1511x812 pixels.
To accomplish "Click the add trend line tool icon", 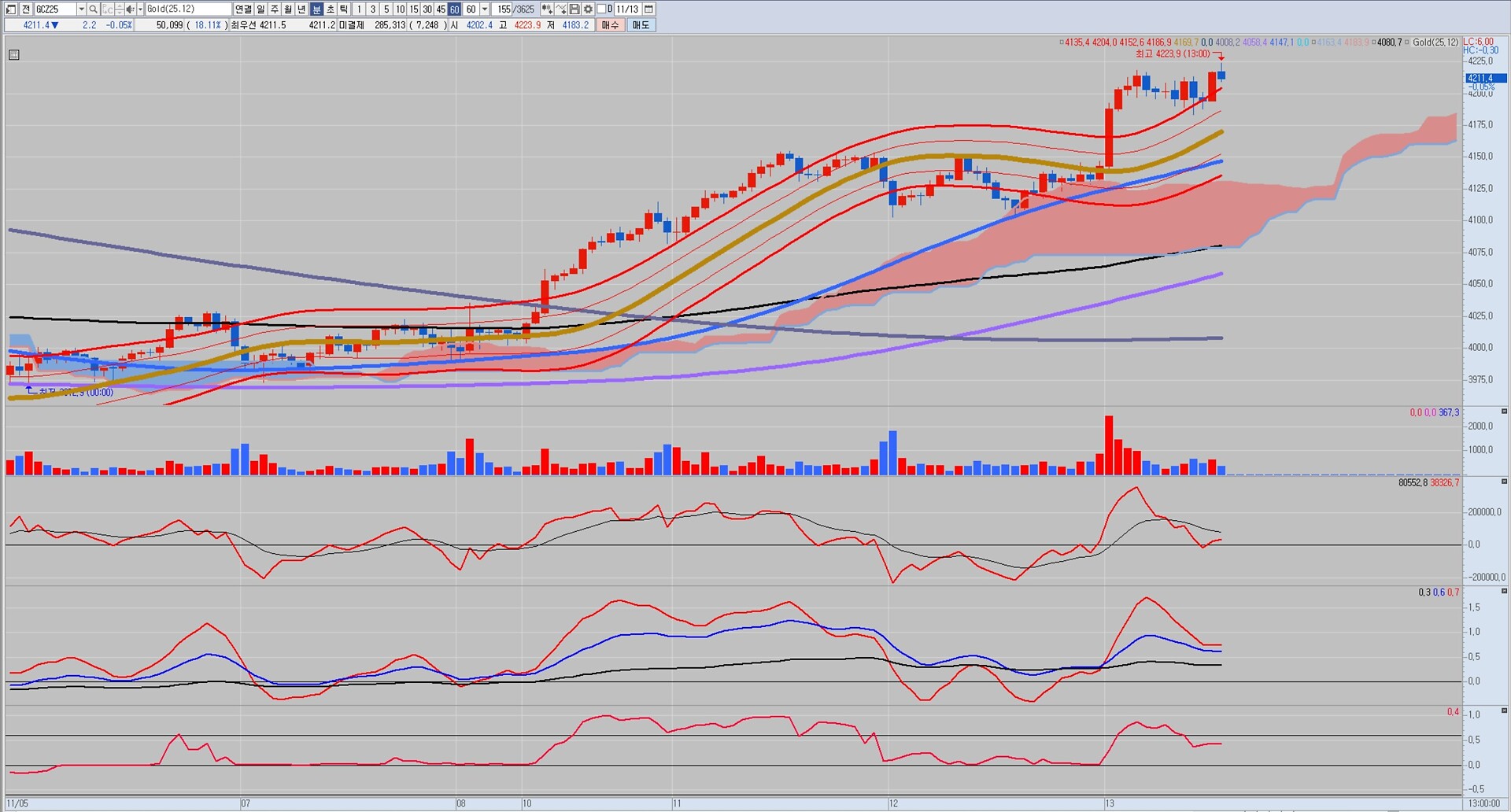I will coord(561,9).
